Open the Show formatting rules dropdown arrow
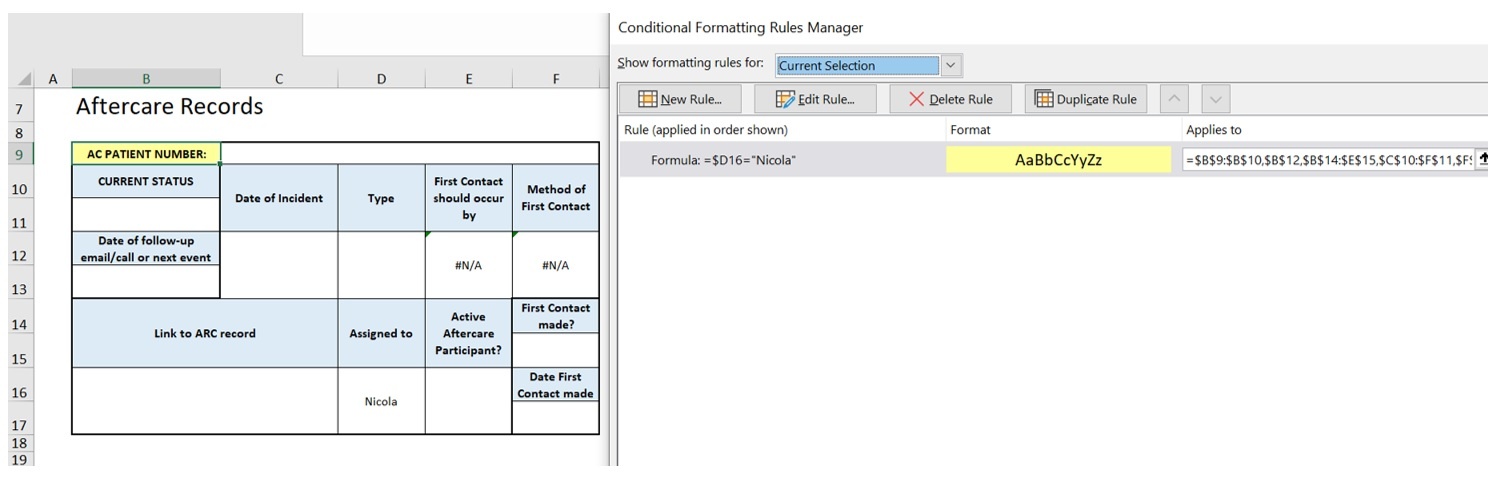The height and width of the screenshot is (477, 1497). click(951, 65)
